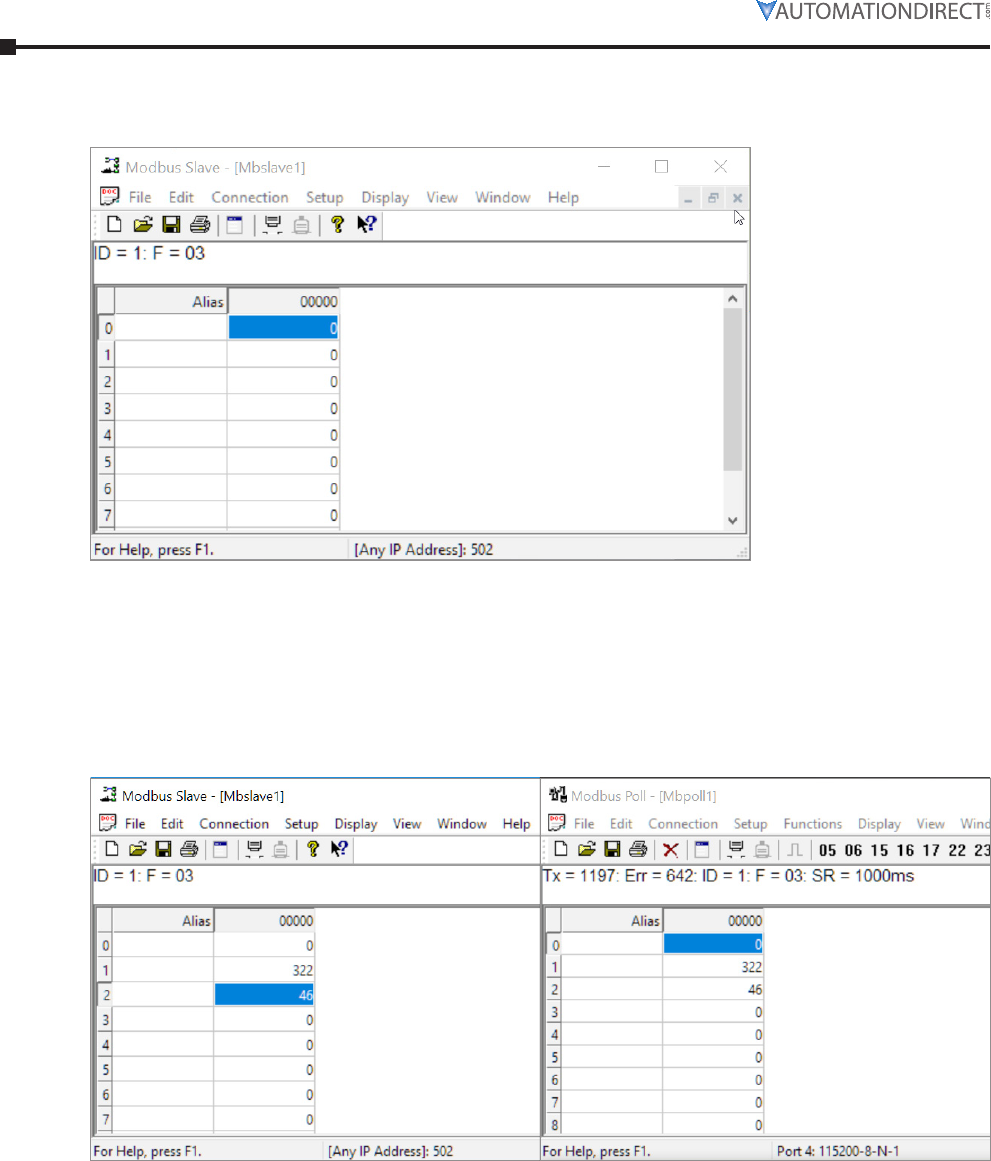Select highlighted value 46 in lower Modbus Slave
This screenshot has width=991, height=1161.
[x=264, y=995]
